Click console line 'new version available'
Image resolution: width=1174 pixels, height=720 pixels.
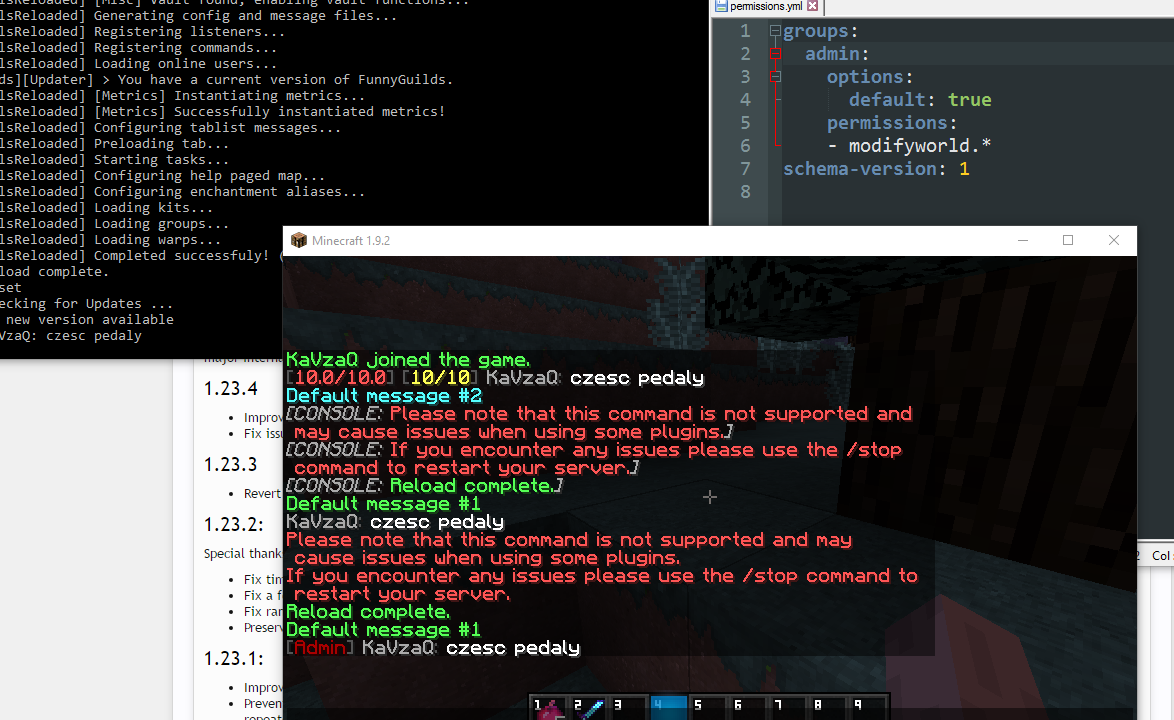(x=88, y=320)
